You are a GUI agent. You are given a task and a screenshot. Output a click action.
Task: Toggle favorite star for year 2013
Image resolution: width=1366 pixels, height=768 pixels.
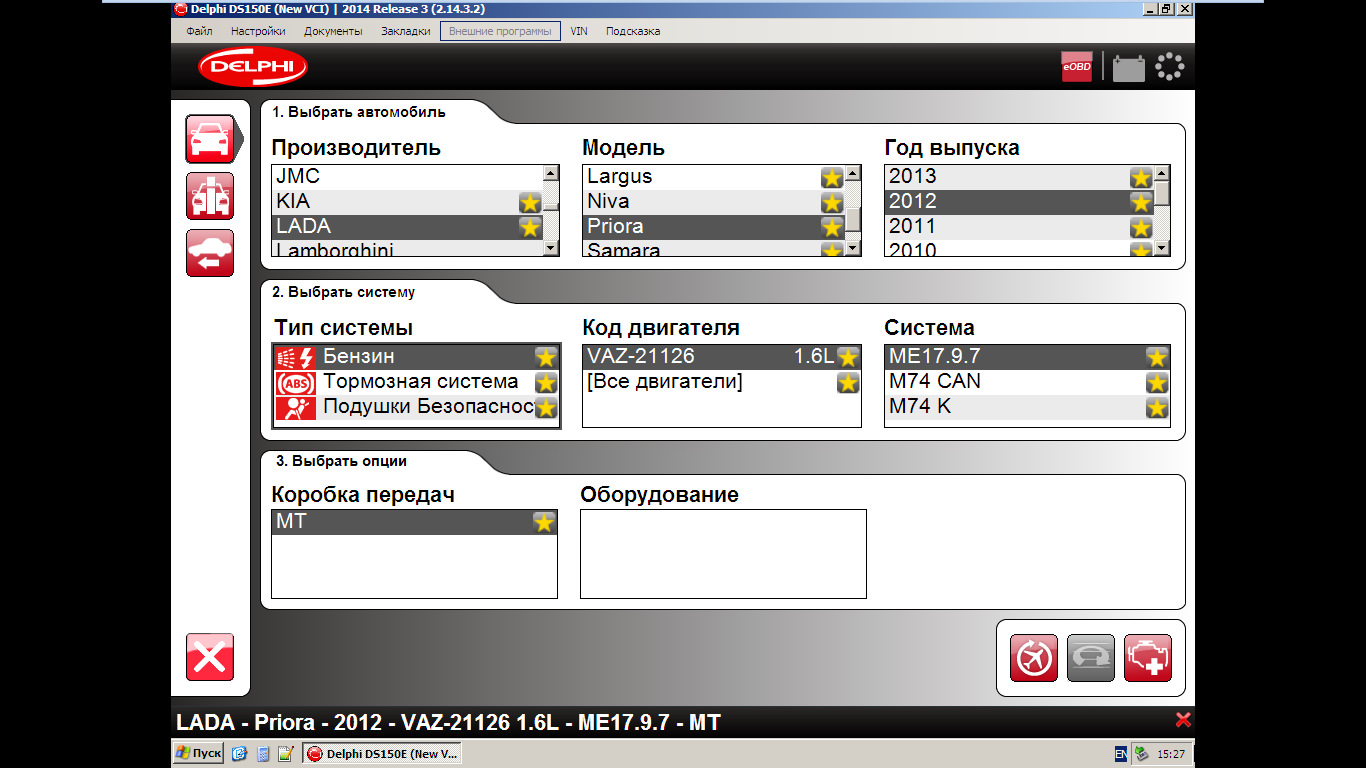(1141, 178)
